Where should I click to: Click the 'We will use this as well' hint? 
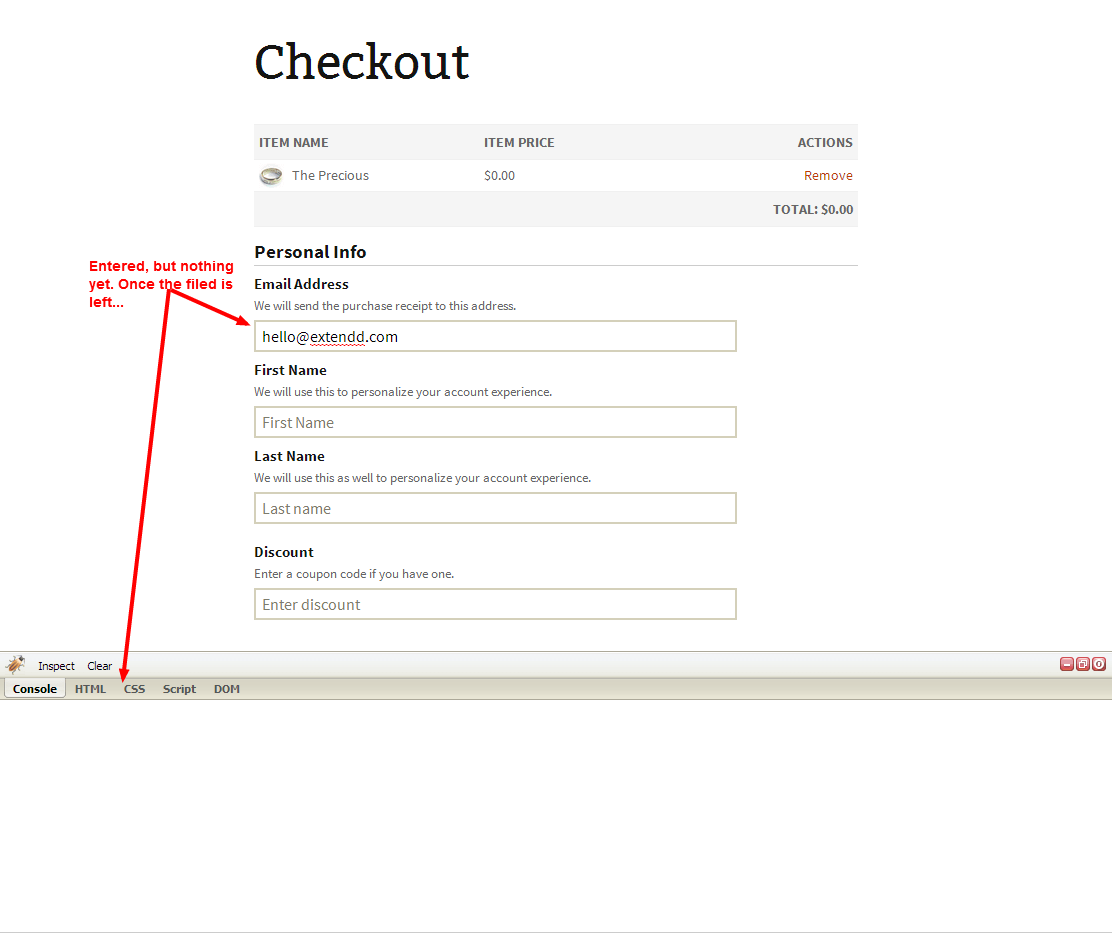tap(423, 478)
